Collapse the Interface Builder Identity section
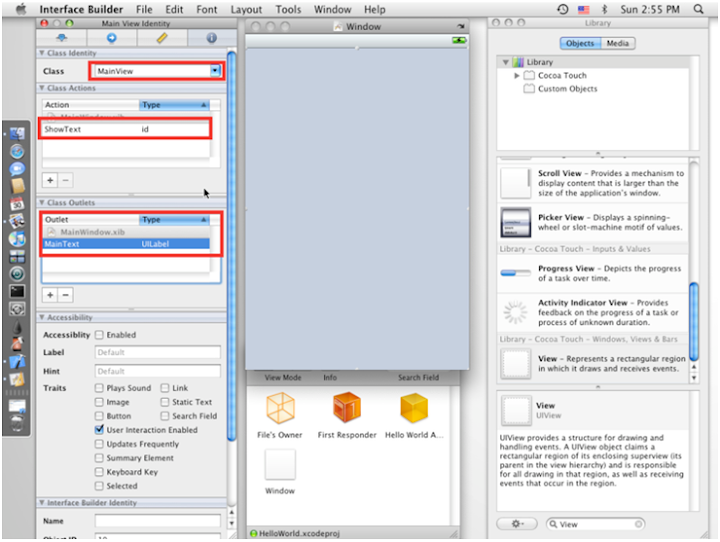Screen dimensions: 720x542 tap(42, 502)
